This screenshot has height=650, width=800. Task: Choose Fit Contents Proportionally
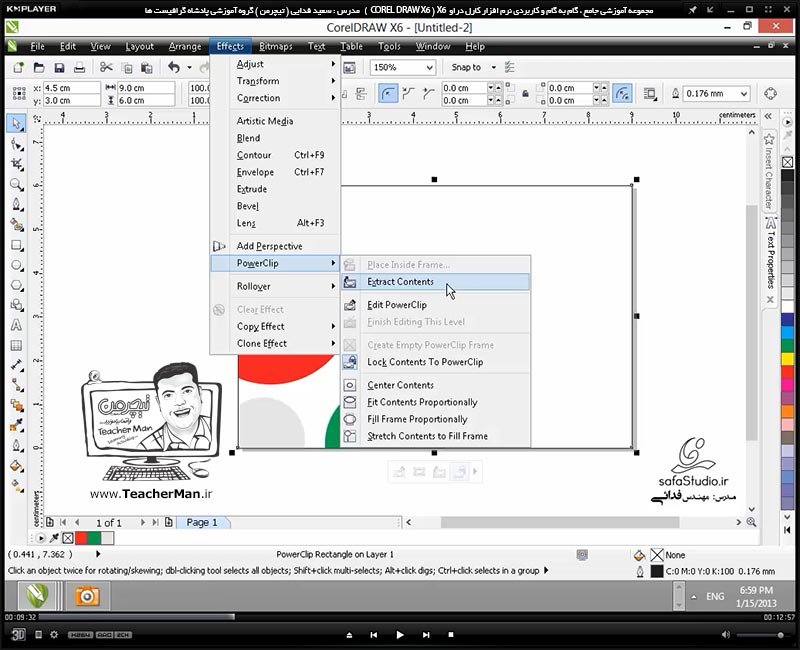tap(436, 403)
